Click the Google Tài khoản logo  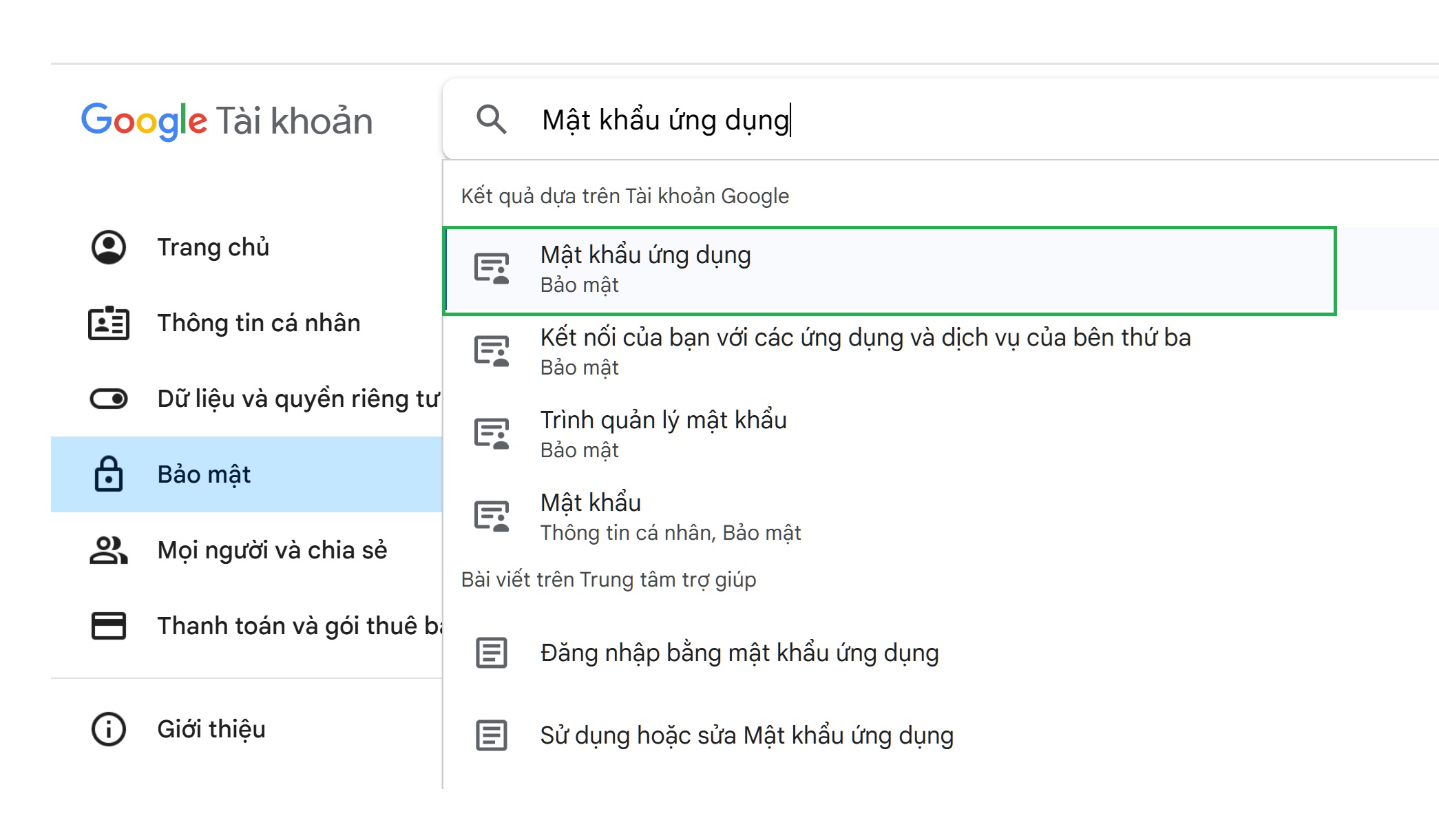(x=227, y=121)
